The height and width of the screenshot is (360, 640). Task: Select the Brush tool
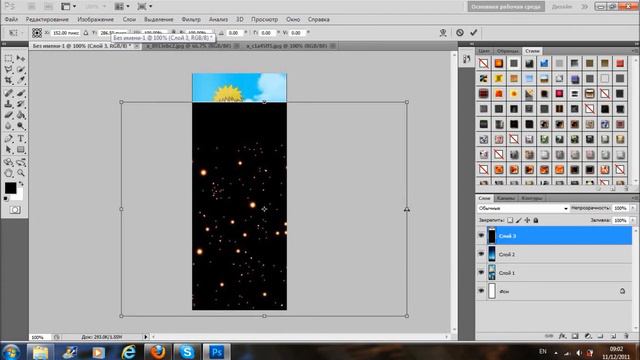click(x=21, y=93)
